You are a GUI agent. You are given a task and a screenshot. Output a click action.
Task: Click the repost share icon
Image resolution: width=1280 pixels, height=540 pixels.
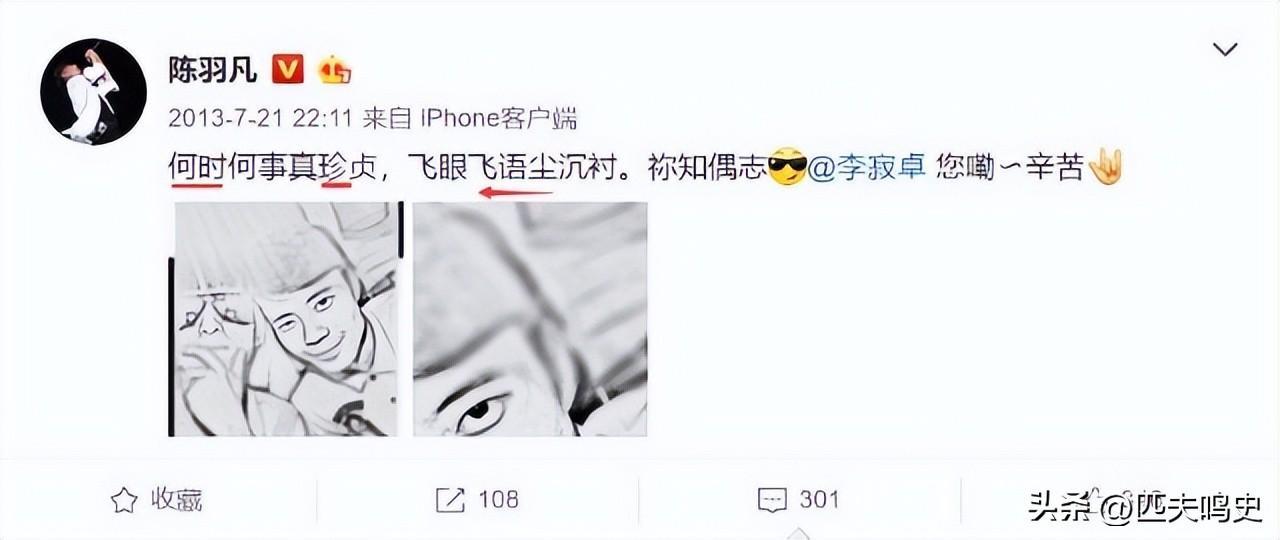point(450,499)
